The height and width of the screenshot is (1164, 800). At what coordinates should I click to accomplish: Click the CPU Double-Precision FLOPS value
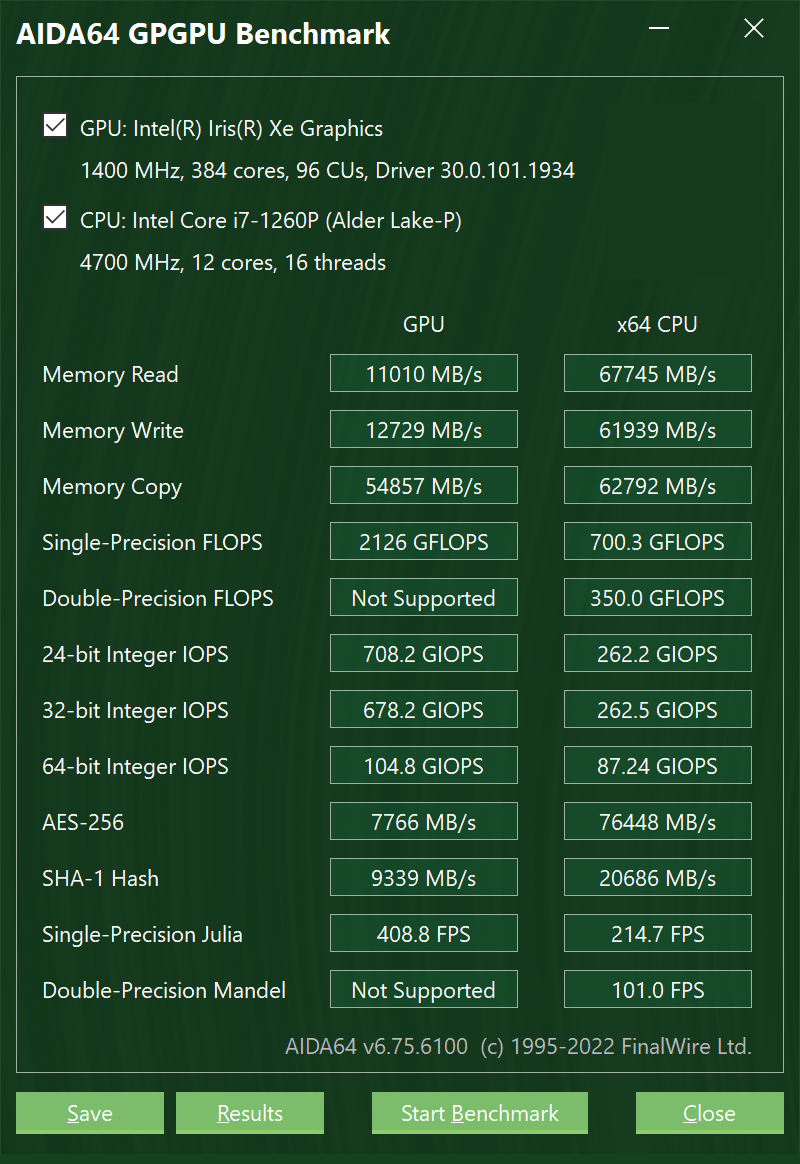pyautogui.click(x=658, y=598)
